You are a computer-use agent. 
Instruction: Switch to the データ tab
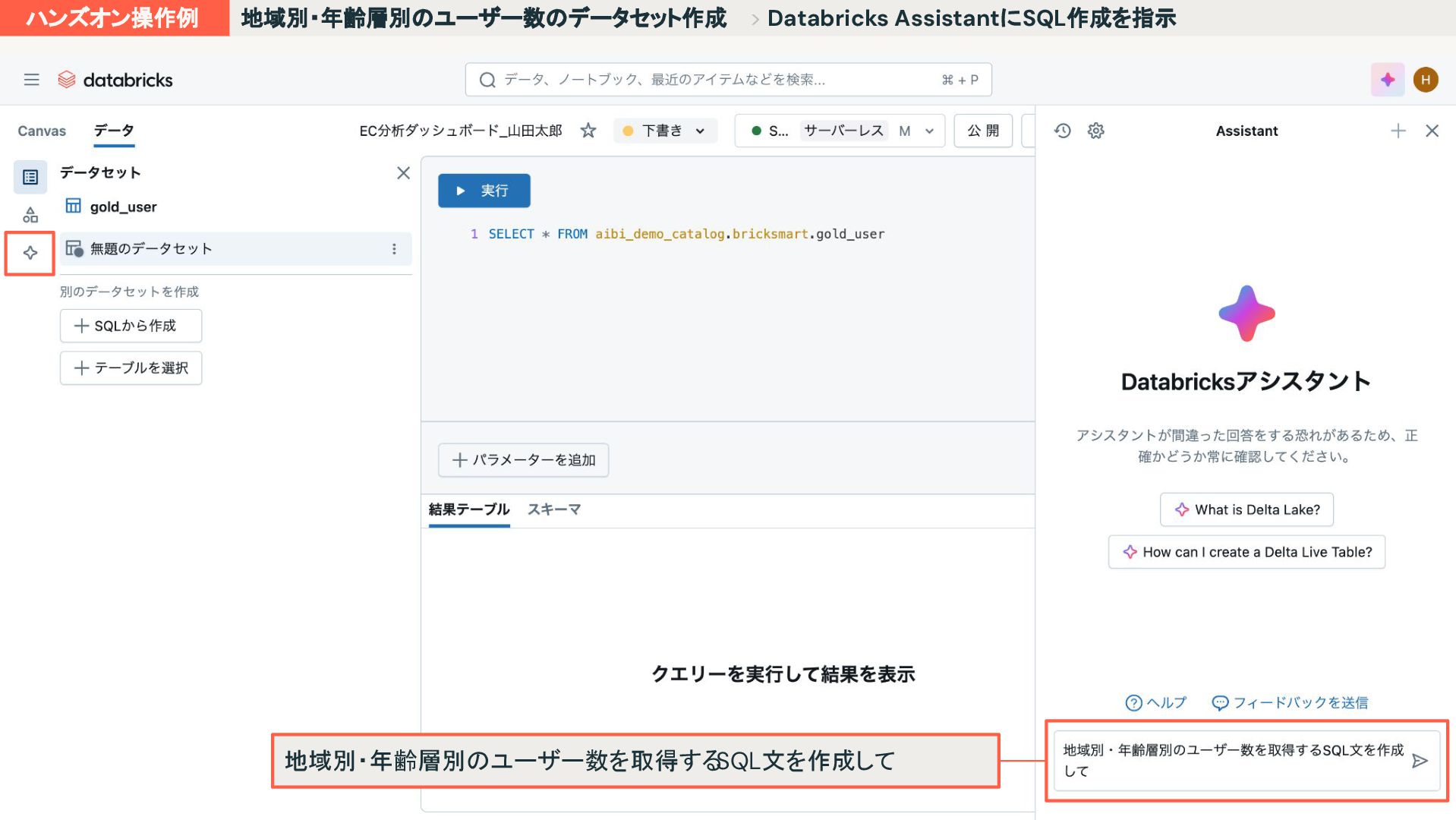click(114, 131)
